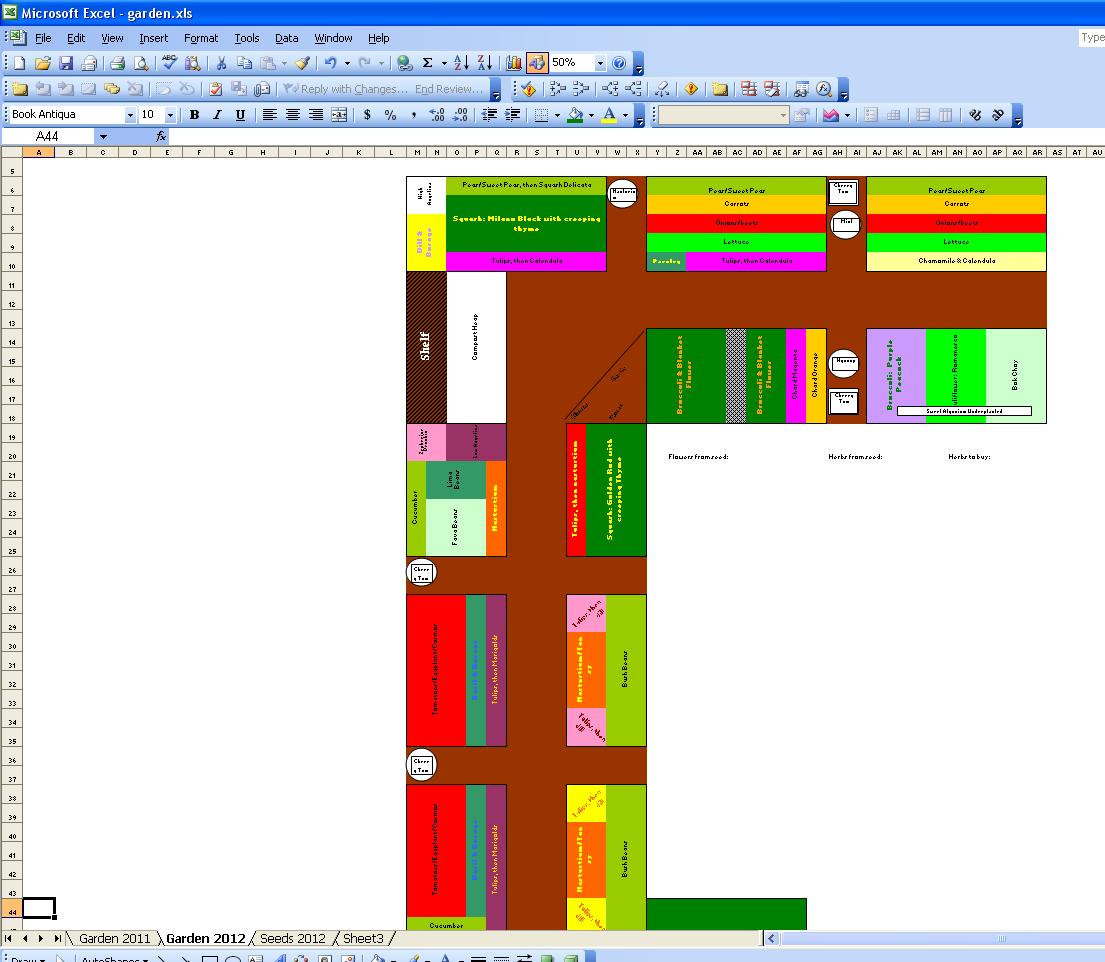Switch to the Garden 2011 sheet tab
This screenshot has width=1105, height=962.
pyautogui.click(x=114, y=938)
